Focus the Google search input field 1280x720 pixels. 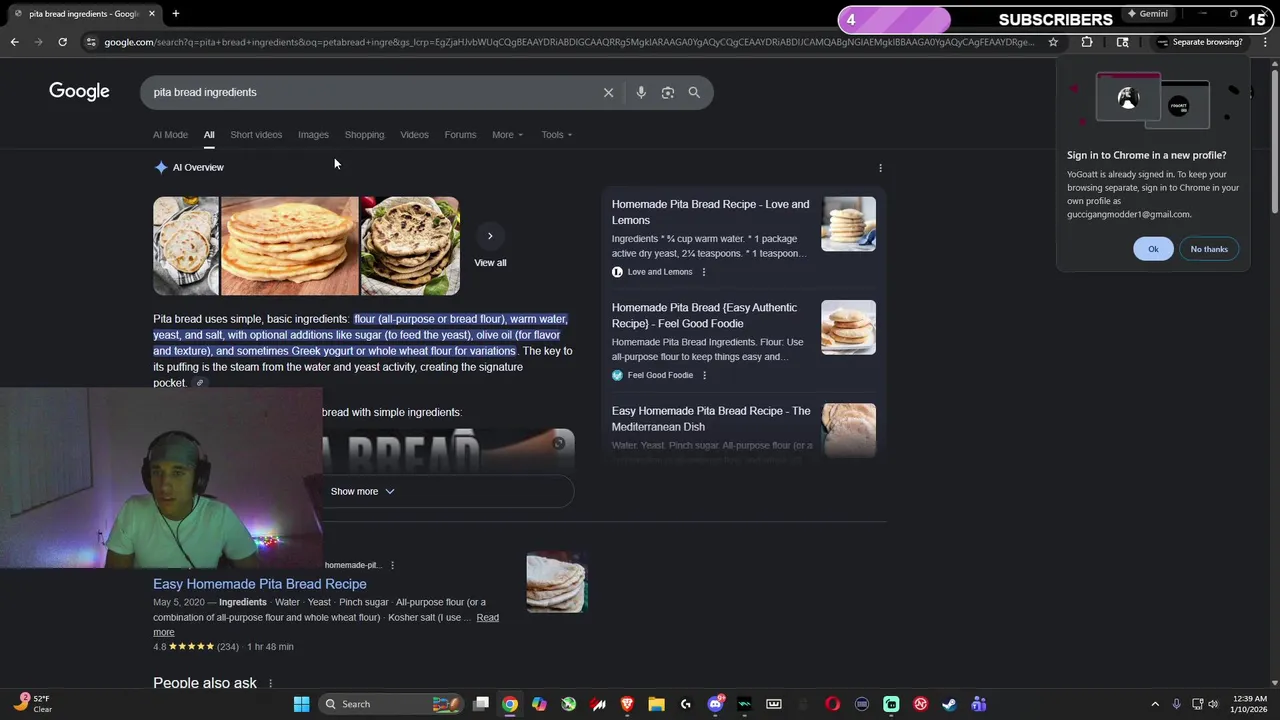pos(370,92)
